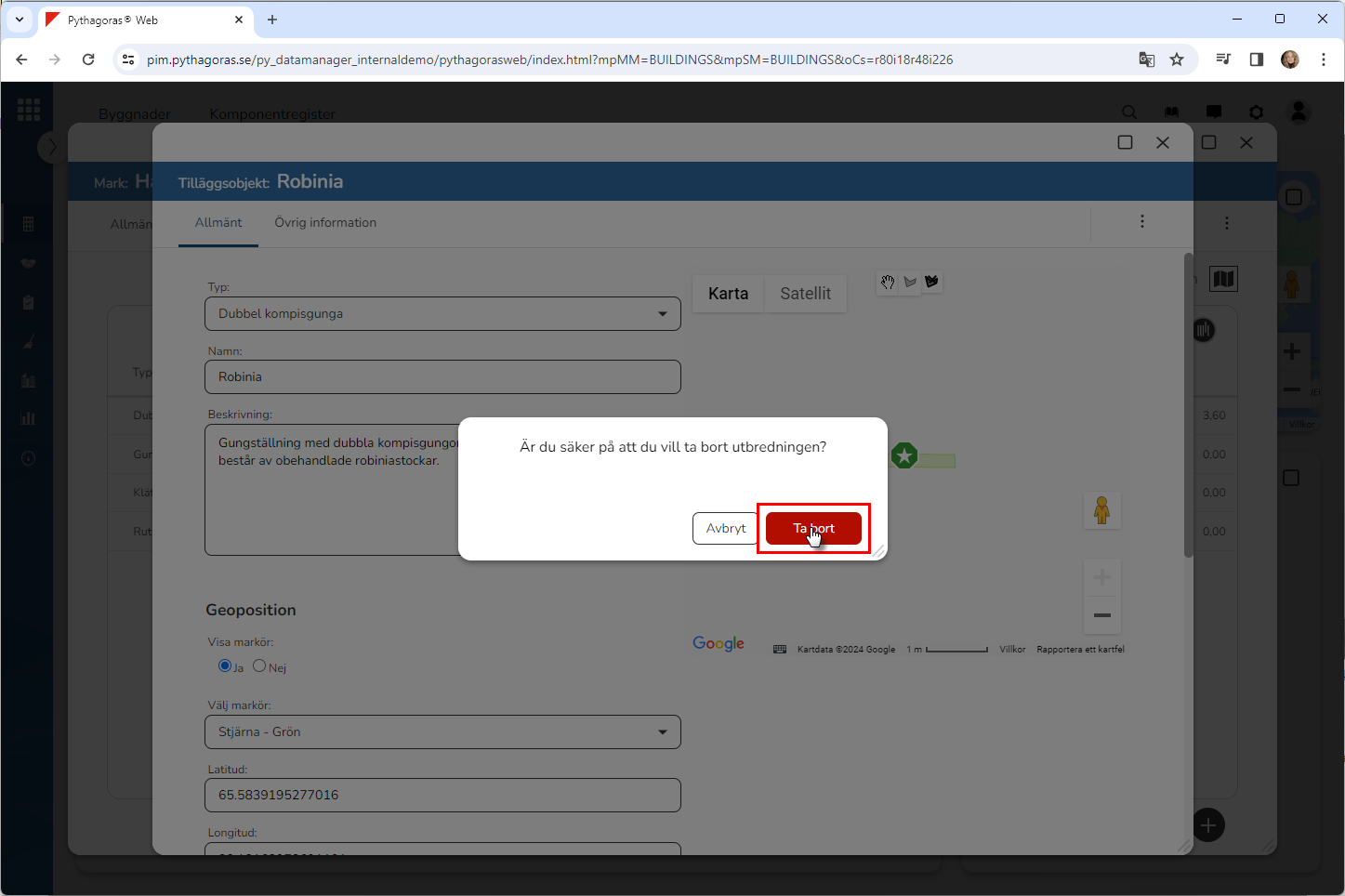Image resolution: width=1345 pixels, height=896 pixels.
Task: Select the hand pan tool on map
Action: (888, 282)
